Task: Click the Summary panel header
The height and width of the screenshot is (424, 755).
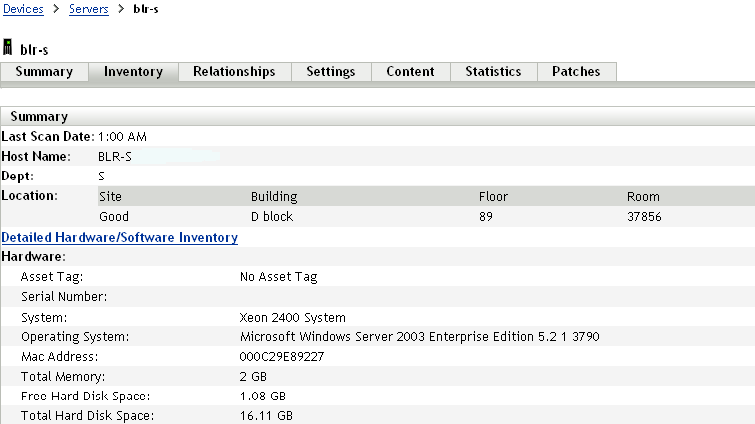Action: 39,117
